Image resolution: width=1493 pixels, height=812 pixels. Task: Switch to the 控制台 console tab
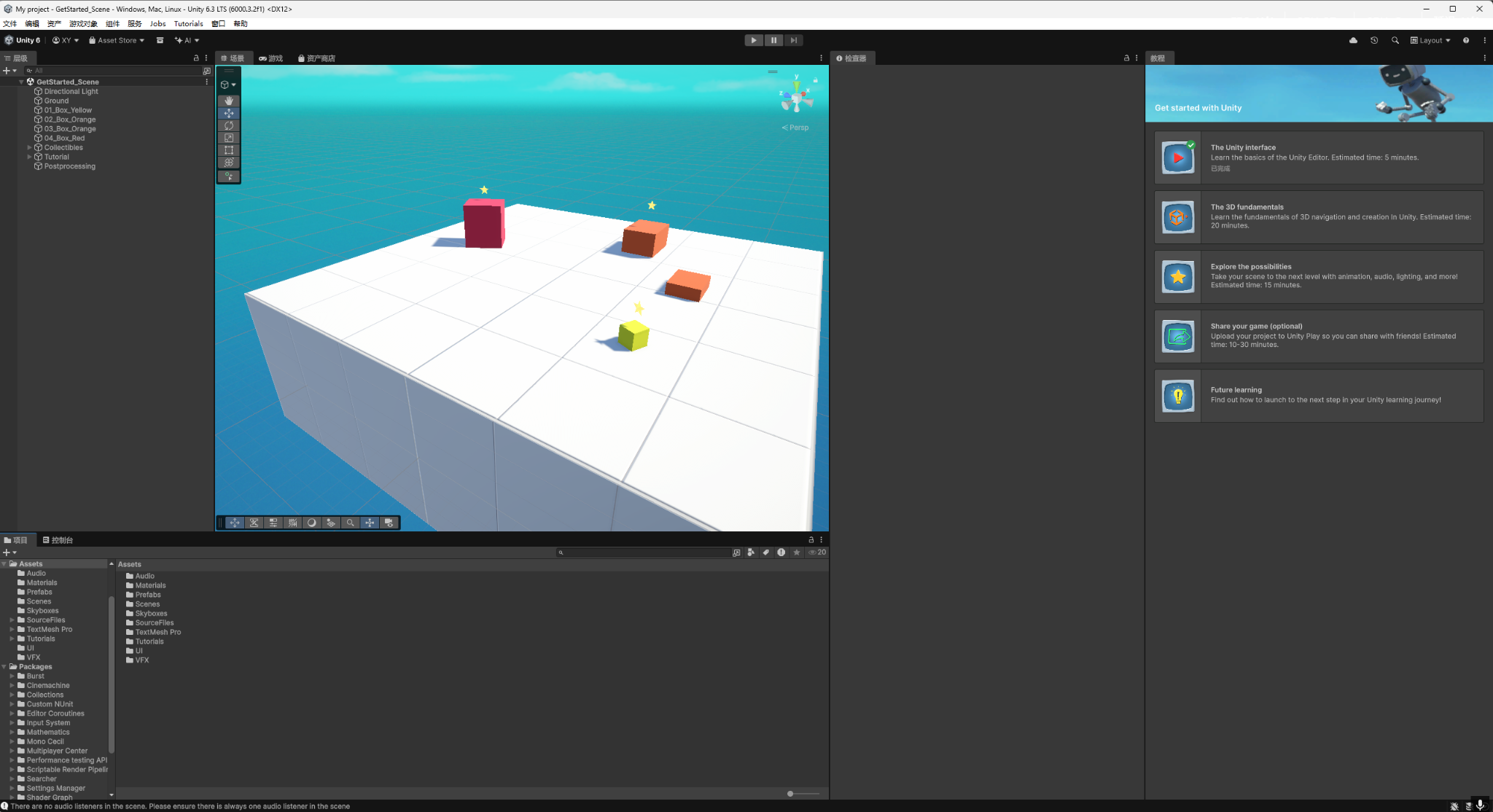[58, 540]
